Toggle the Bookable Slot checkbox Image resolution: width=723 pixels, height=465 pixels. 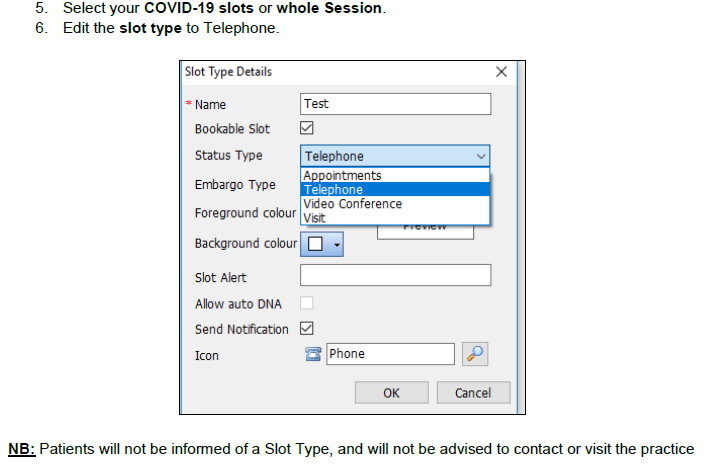click(x=308, y=129)
